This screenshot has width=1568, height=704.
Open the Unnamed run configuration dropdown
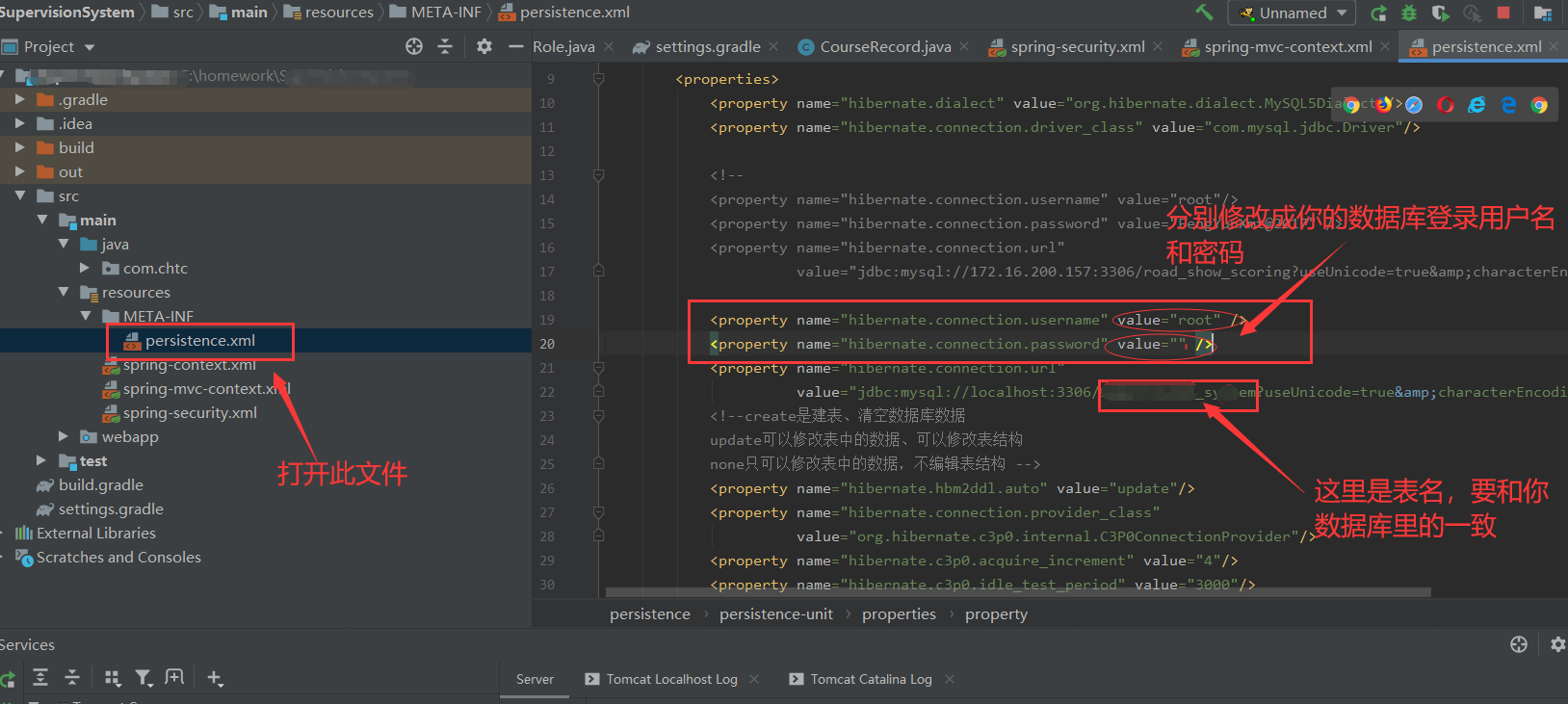[1292, 13]
